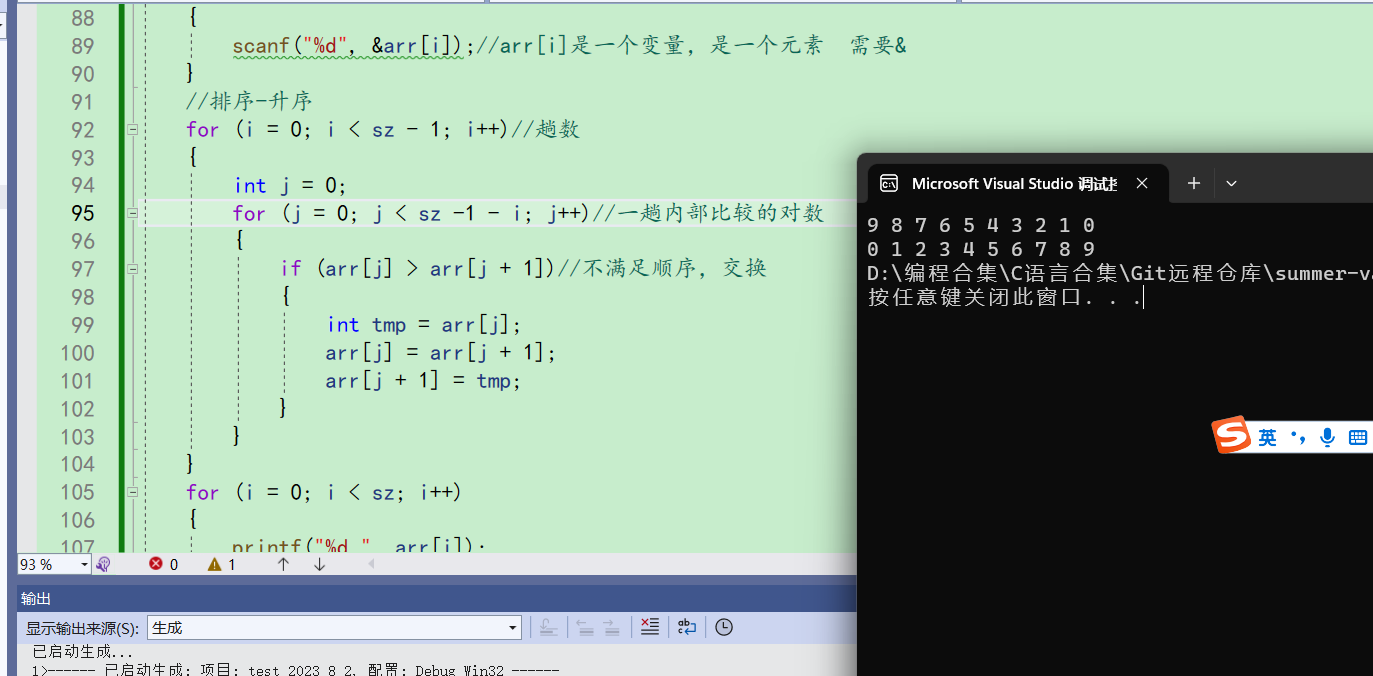Screen dimensions: 1373x676
Task: Click the go to next message icon
Action: [611, 628]
